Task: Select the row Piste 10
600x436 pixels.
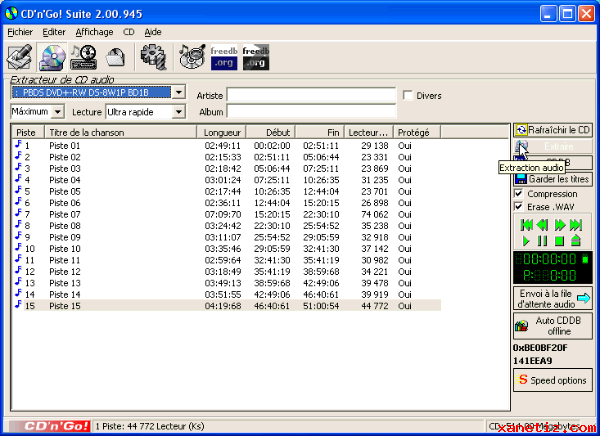Action: tap(227, 248)
